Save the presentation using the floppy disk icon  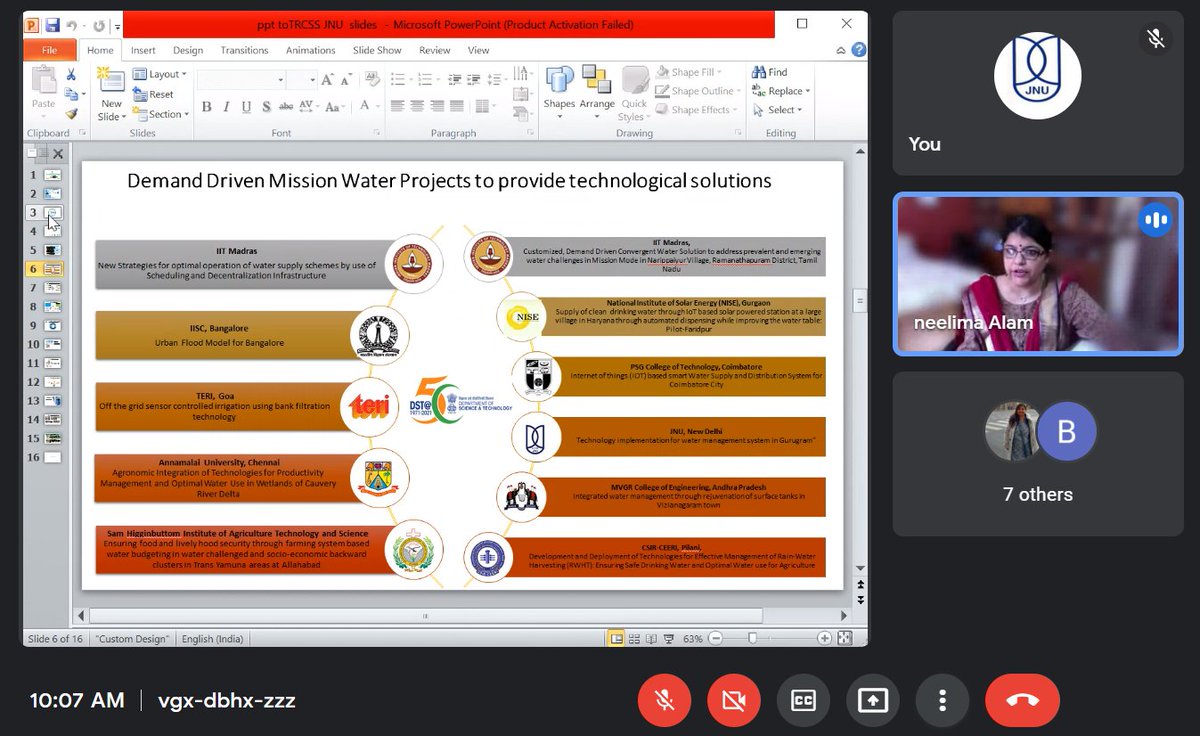52,25
